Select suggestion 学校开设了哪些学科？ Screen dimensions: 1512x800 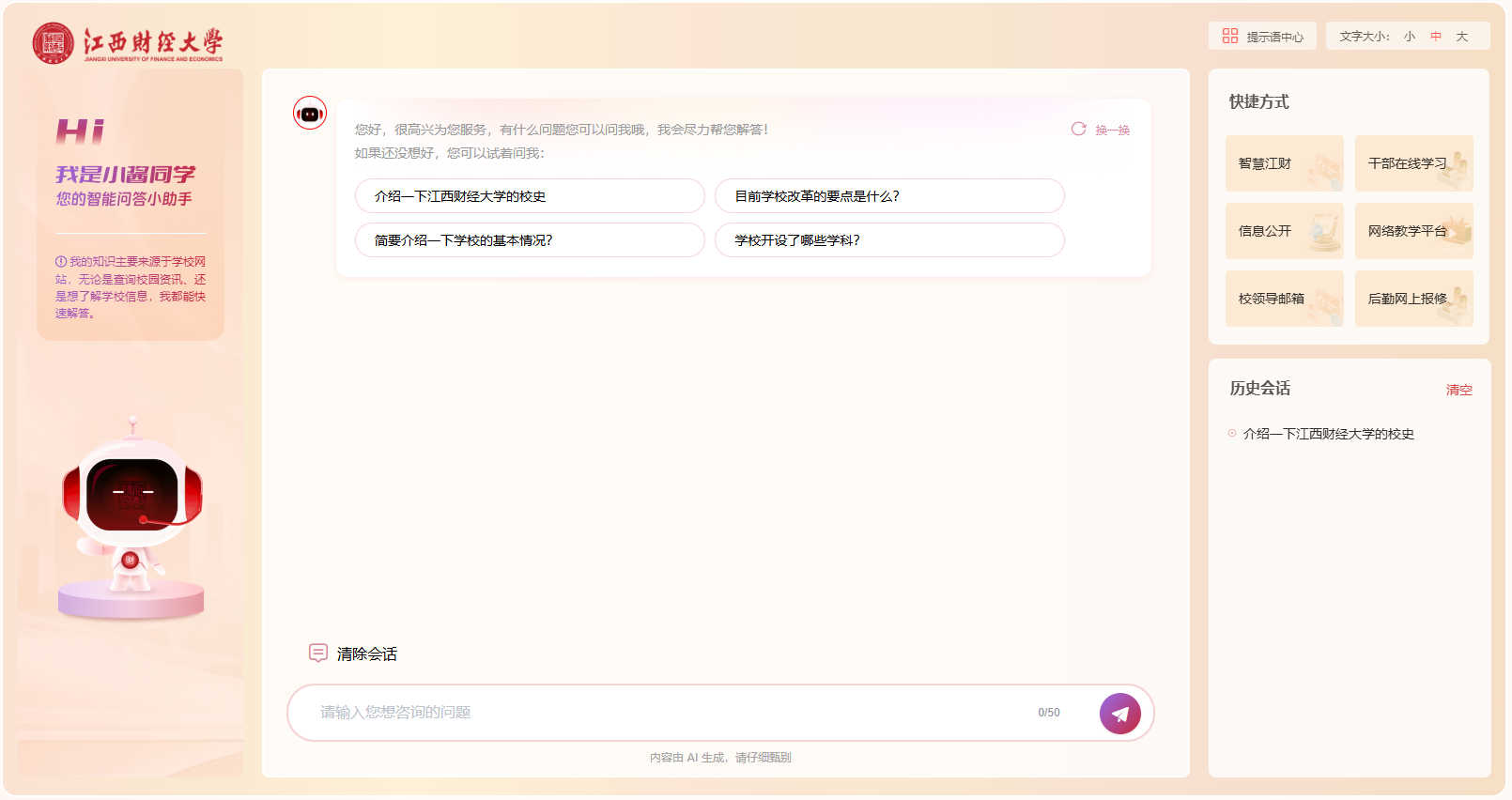pos(888,240)
